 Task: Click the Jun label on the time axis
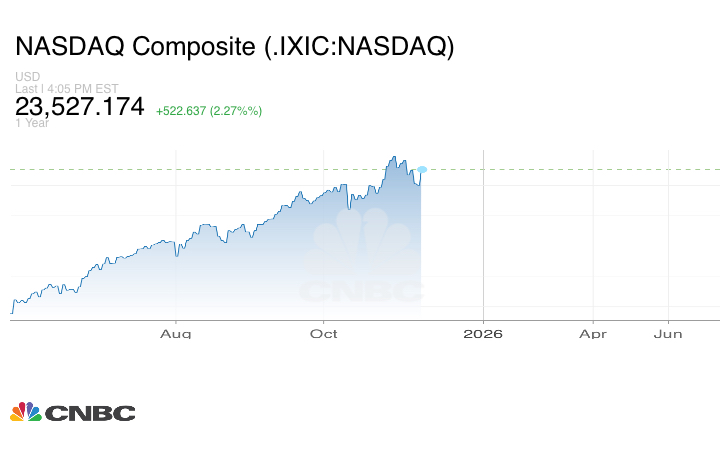coord(668,333)
